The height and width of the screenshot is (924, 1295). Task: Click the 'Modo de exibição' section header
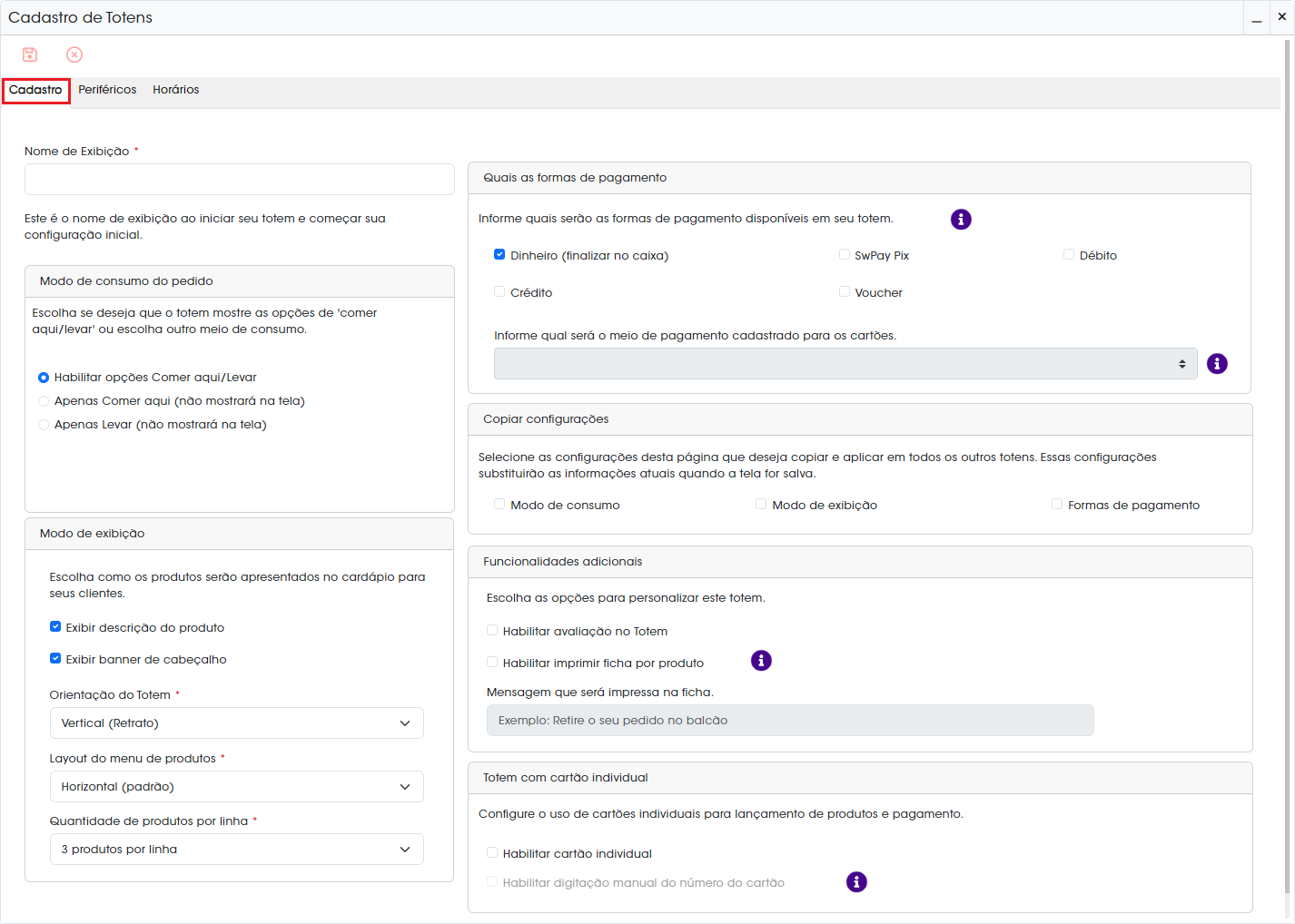tap(239, 534)
